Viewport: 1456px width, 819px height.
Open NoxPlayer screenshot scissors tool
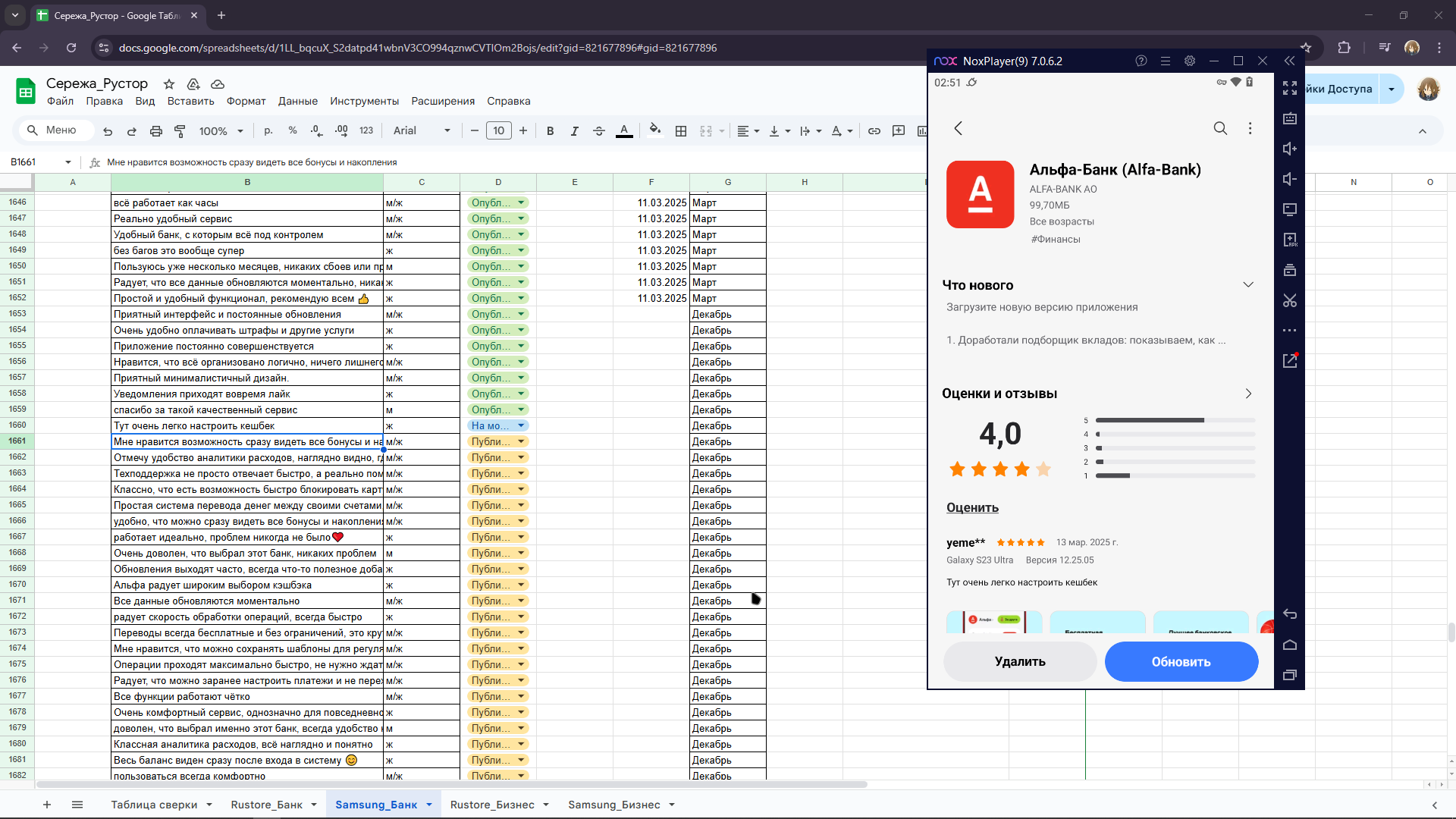[1290, 300]
